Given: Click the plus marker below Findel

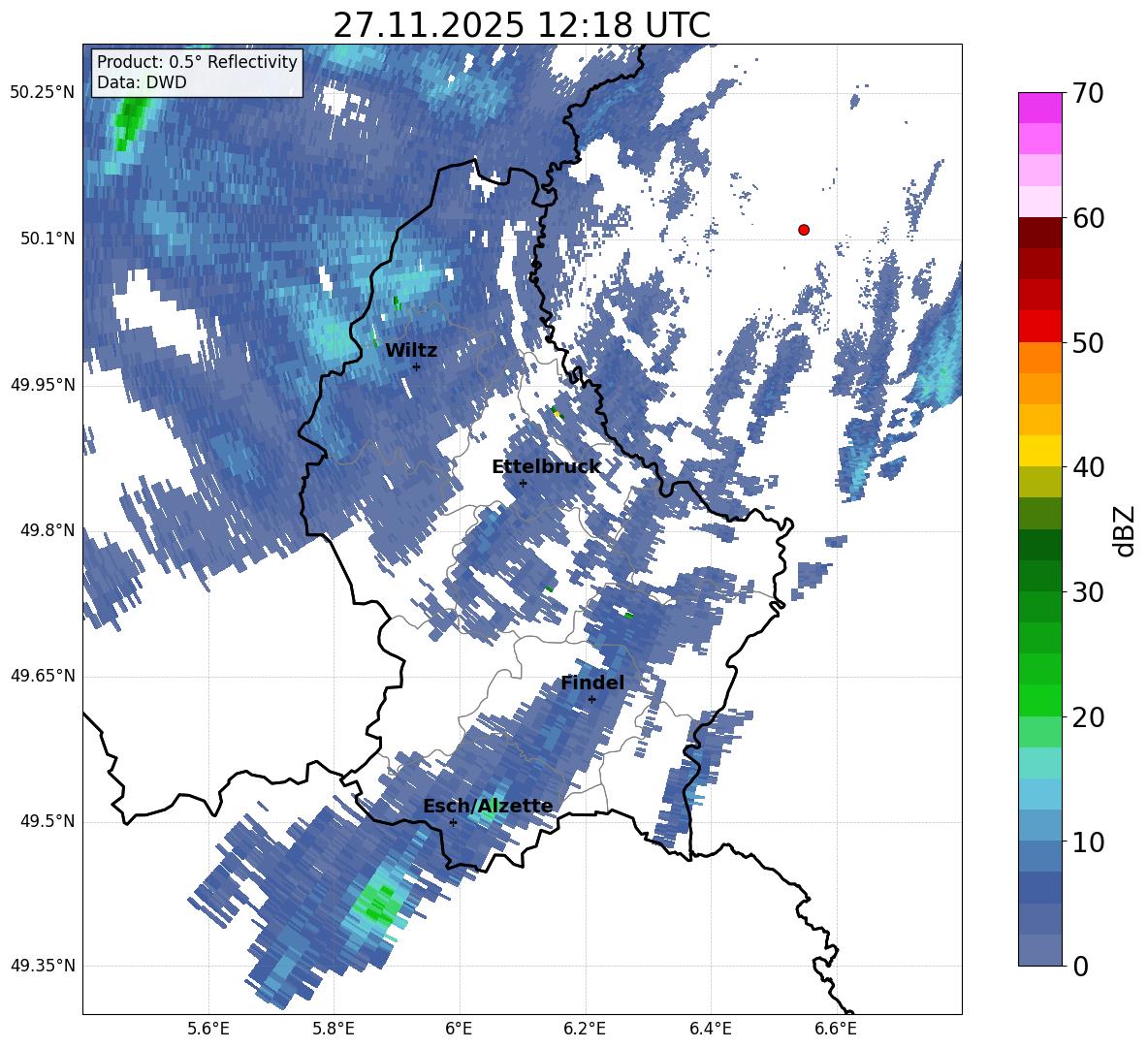Looking at the screenshot, I should tap(591, 700).
